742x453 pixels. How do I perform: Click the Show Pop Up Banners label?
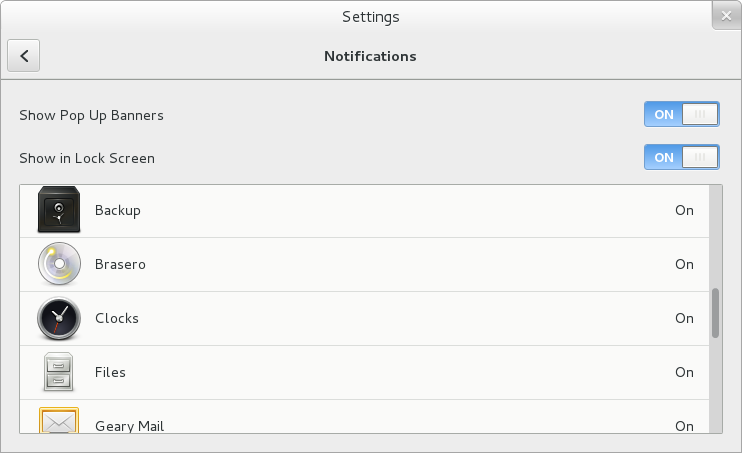click(x=92, y=115)
